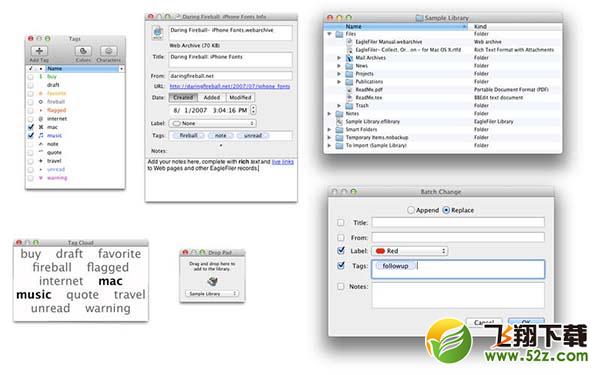Viewport: 600px width, 375px height.
Task: Expand the Smart Folders triangle
Action: pyautogui.click(x=329, y=130)
